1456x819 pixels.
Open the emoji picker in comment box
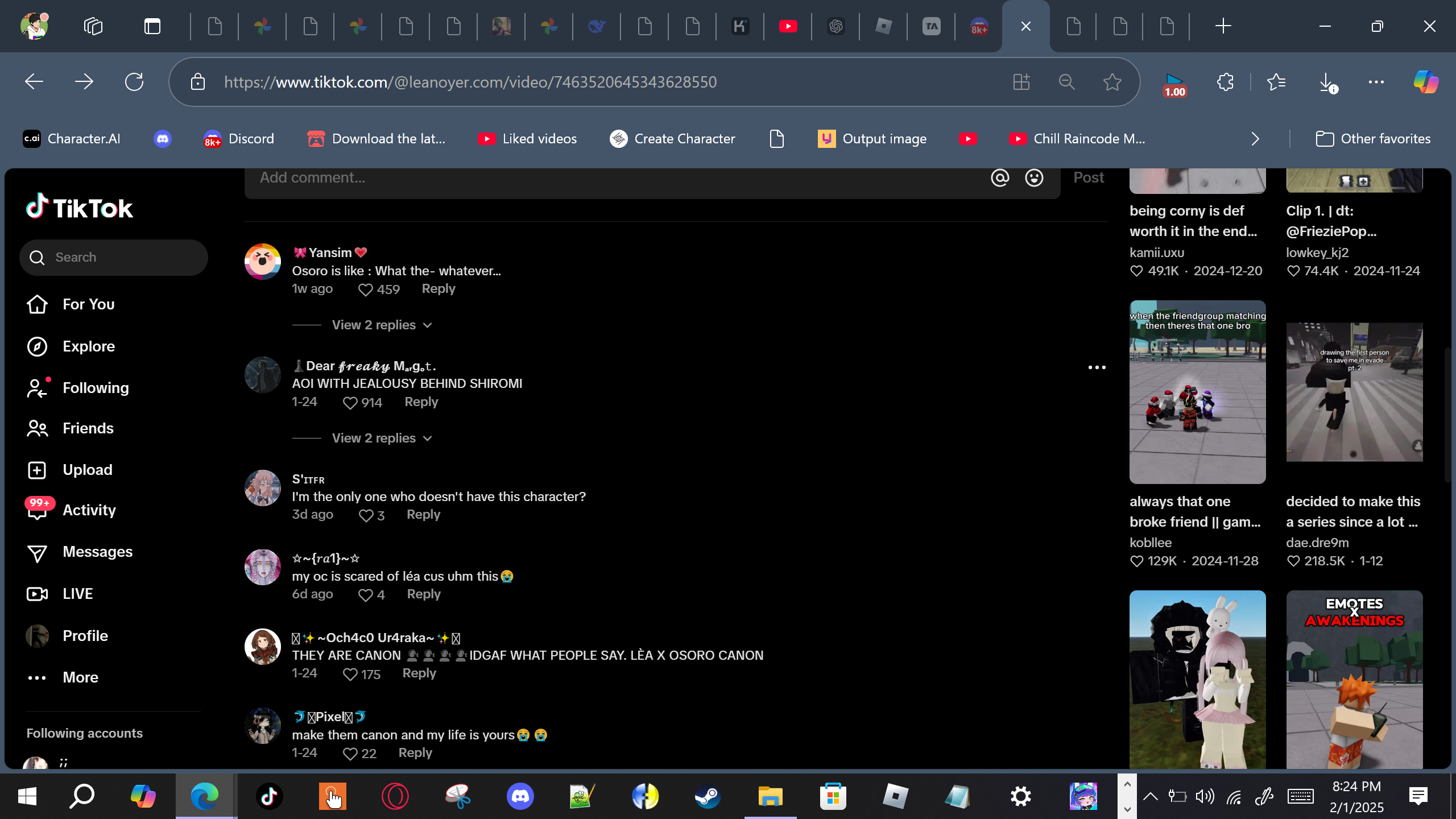pyautogui.click(x=1034, y=178)
